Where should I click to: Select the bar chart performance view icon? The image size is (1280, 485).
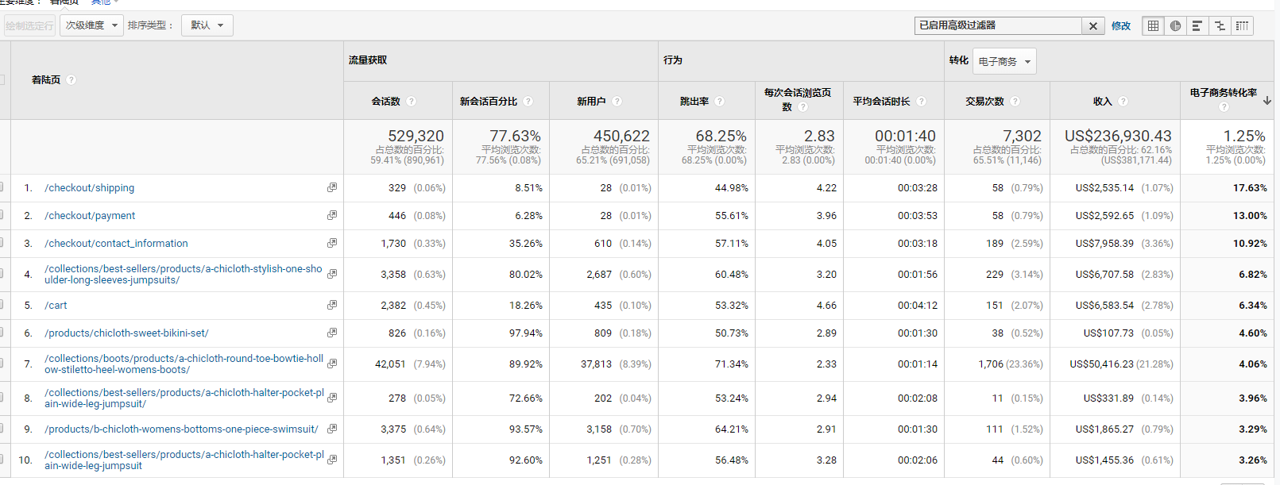pyautogui.click(x=1197, y=26)
